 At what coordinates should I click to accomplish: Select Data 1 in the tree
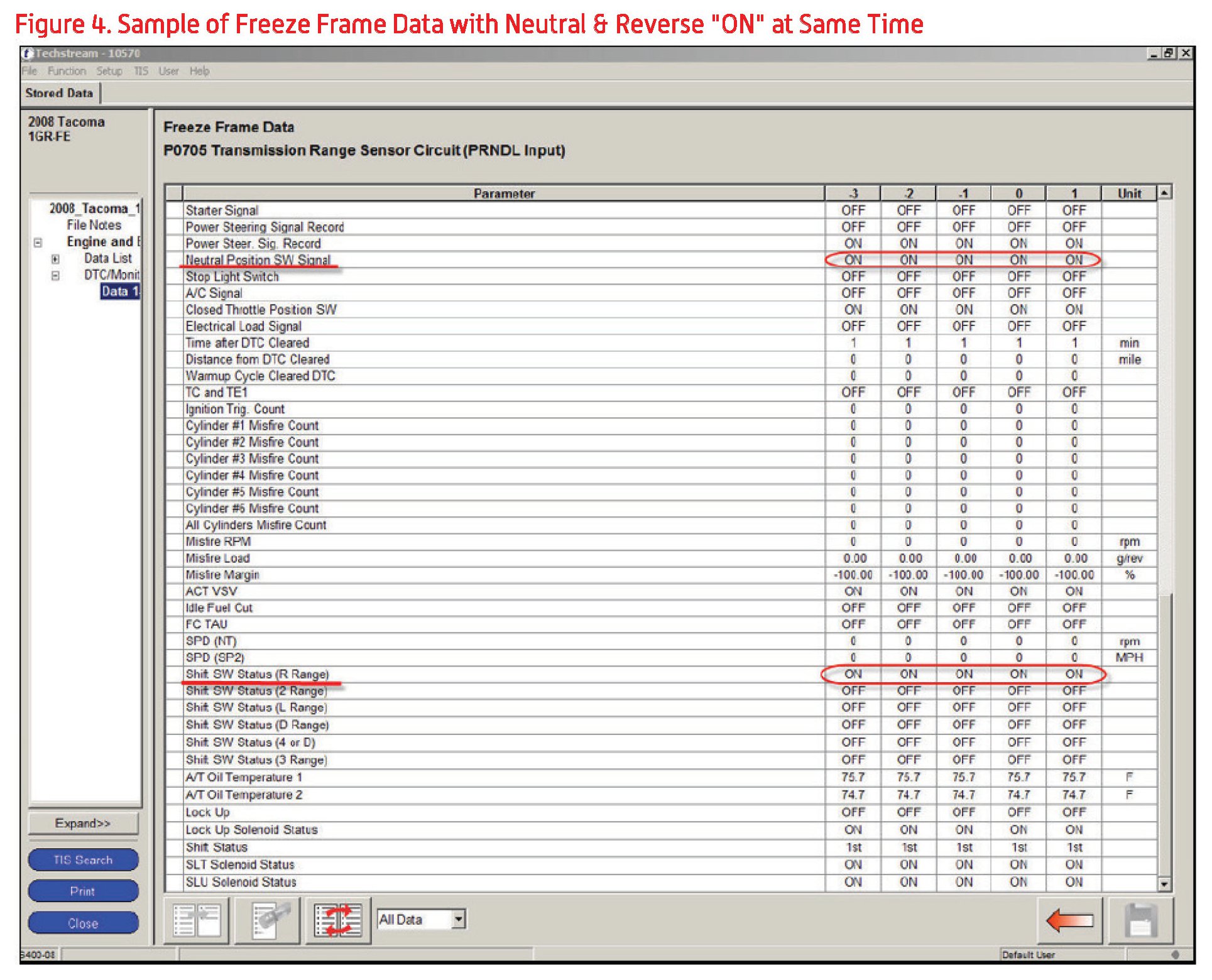point(119,291)
